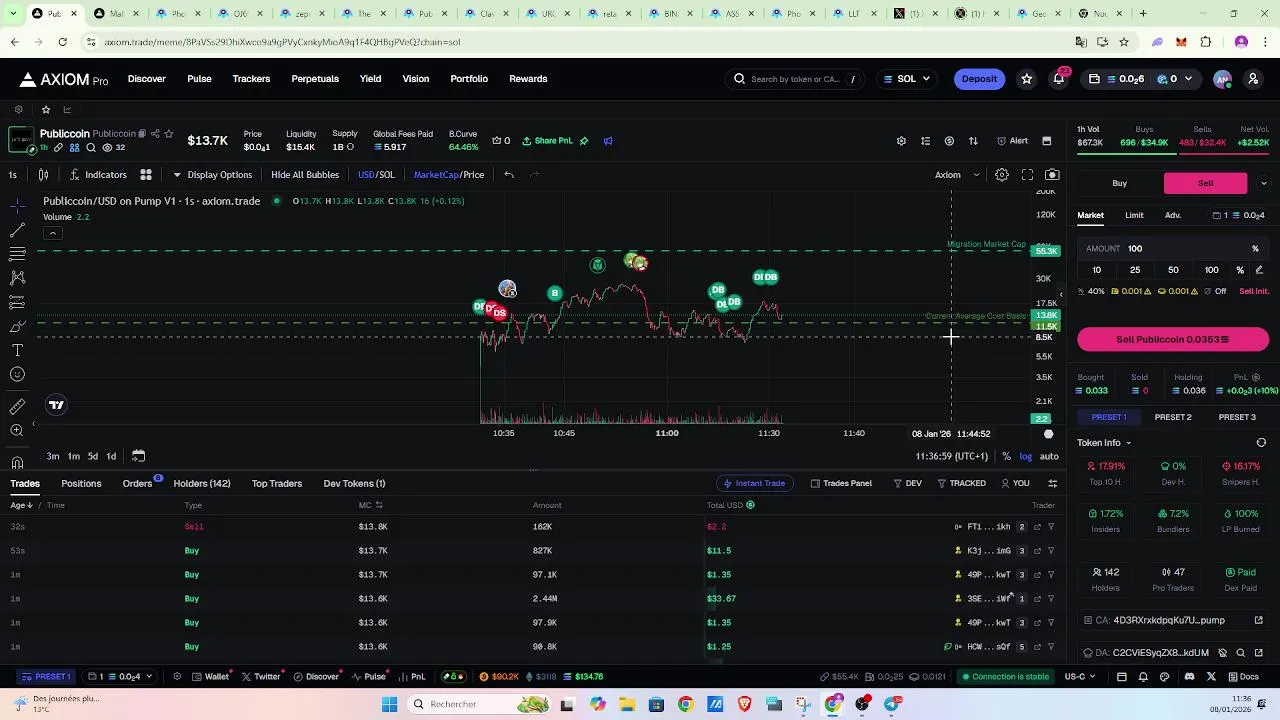1280x720 pixels.
Task: Select the Limit order tab
Action: click(x=1134, y=215)
